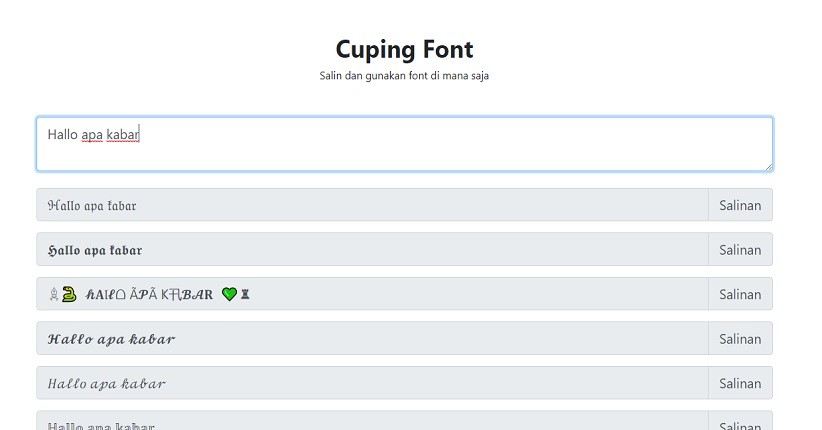Click the partially visible bottom Salinan button

740,424
